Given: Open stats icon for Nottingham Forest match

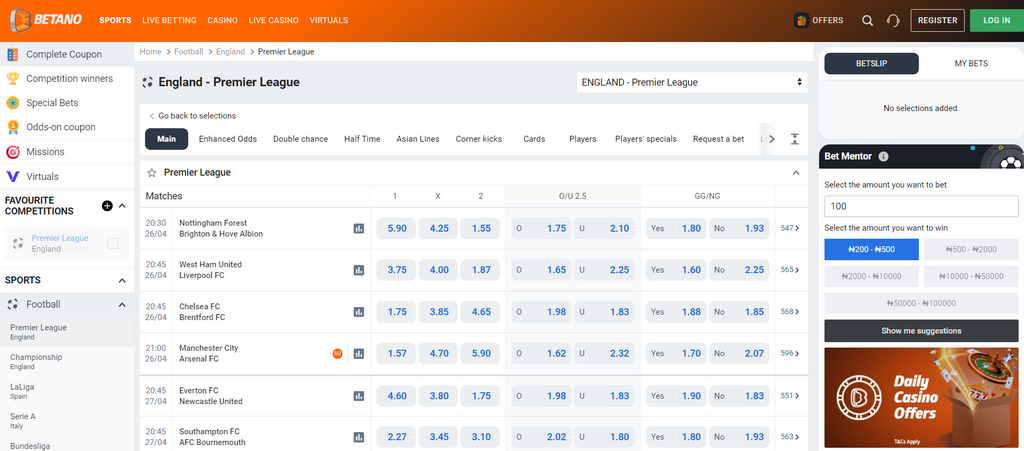Looking at the screenshot, I should point(359,228).
